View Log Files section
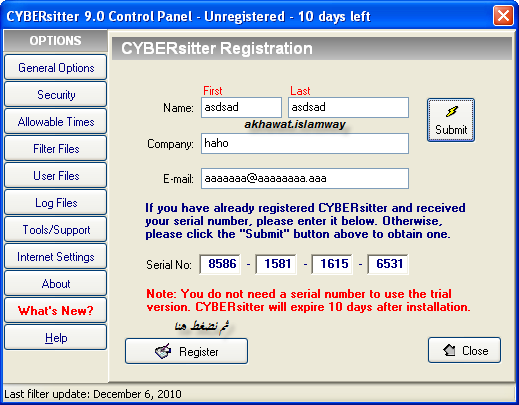Screen dimensions: 519x405 pyautogui.click(x=56, y=202)
